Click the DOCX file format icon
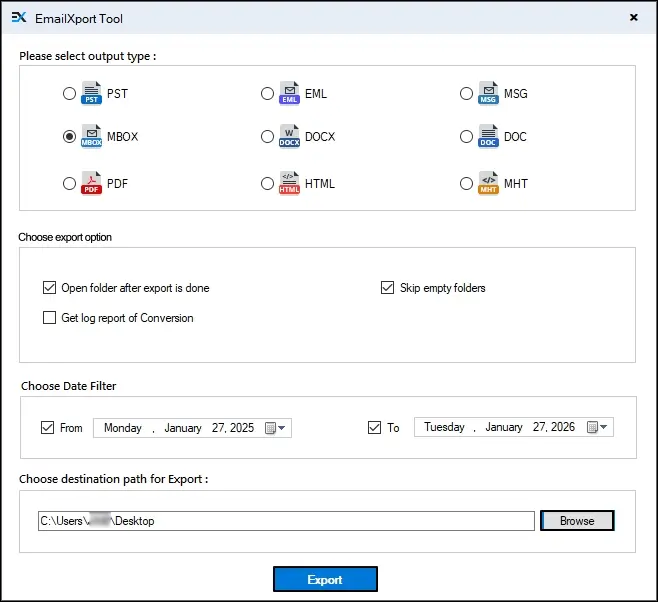This screenshot has height=602, width=658. (290, 136)
